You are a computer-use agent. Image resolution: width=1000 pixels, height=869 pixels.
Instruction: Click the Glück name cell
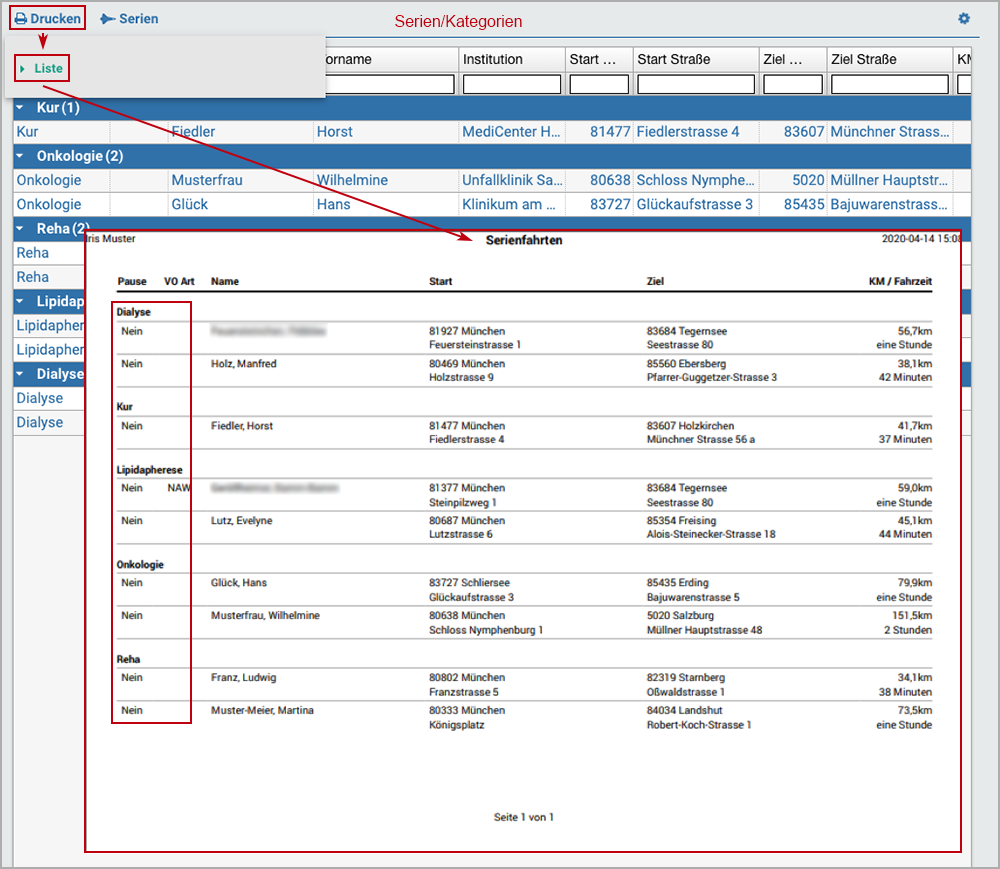[x=190, y=205]
